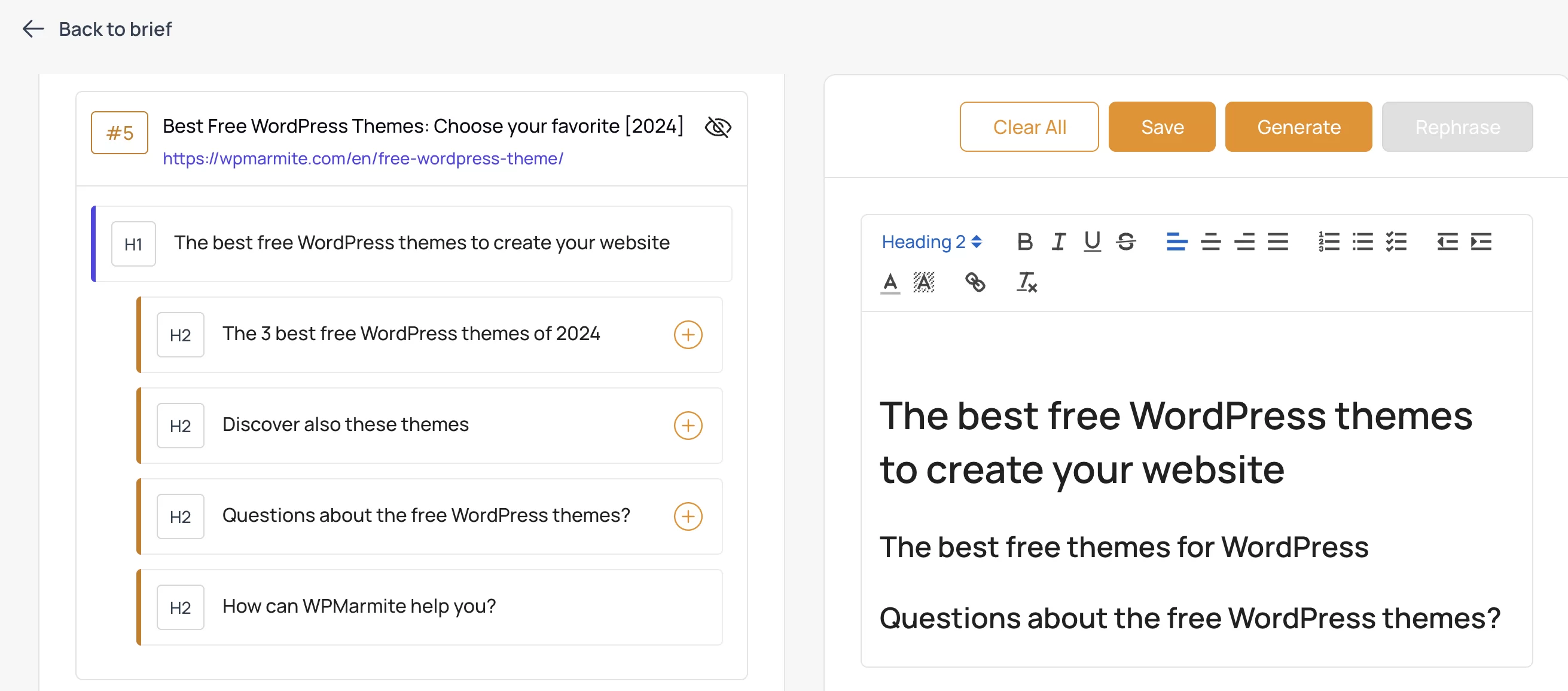Click the Clear All button
Screen dimensions: 1568x691
tap(1029, 126)
